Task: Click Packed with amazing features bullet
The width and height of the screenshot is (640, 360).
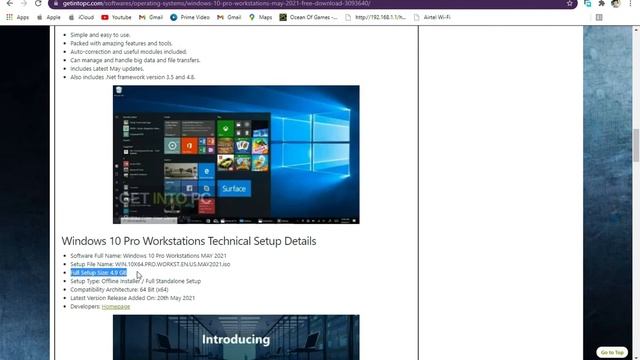Action: (x=122, y=43)
